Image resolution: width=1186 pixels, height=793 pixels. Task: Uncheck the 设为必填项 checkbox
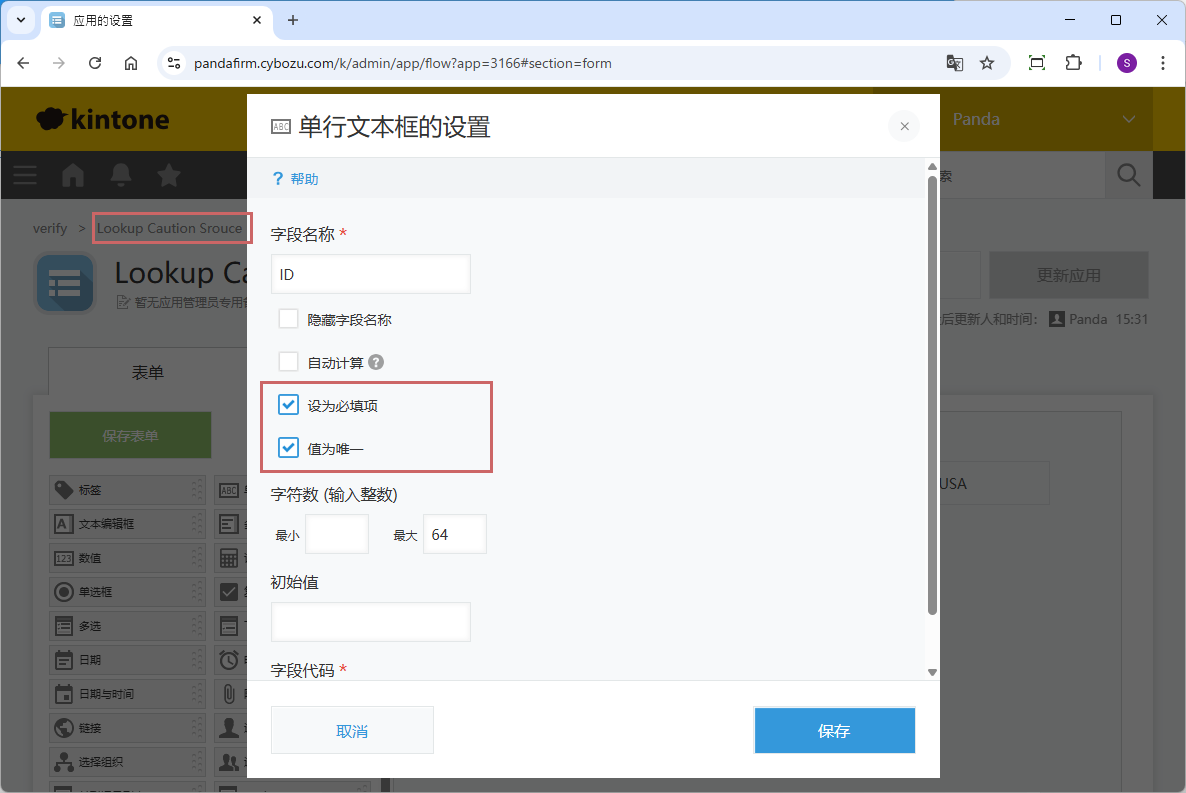click(289, 405)
